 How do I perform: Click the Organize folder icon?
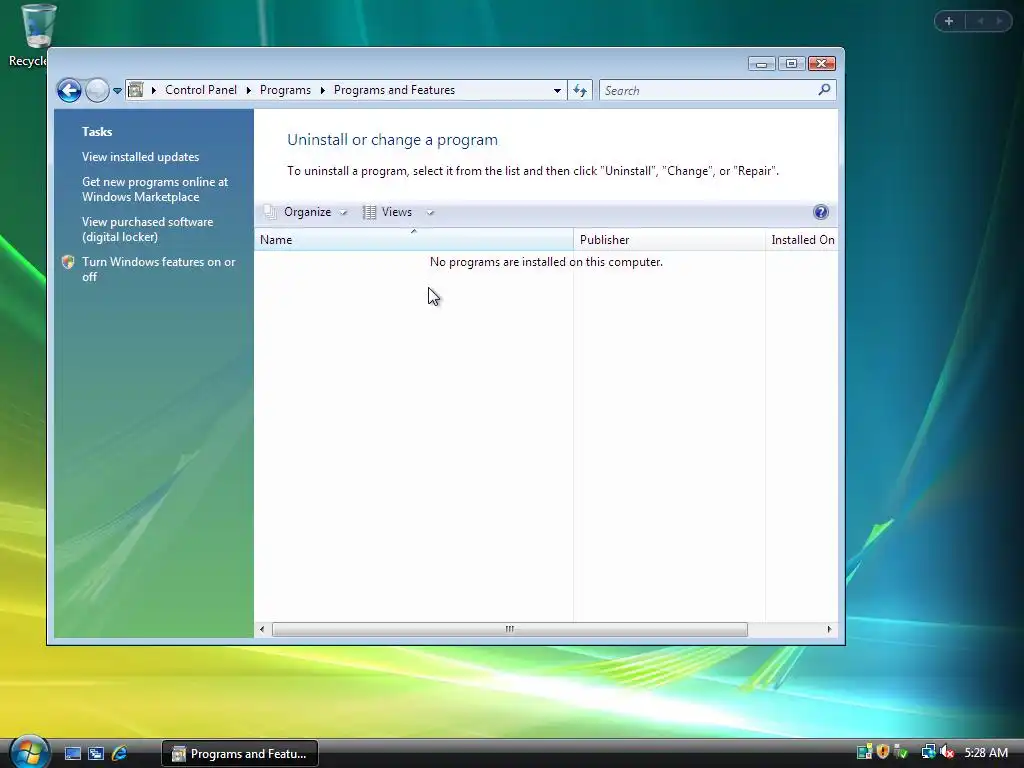270,212
